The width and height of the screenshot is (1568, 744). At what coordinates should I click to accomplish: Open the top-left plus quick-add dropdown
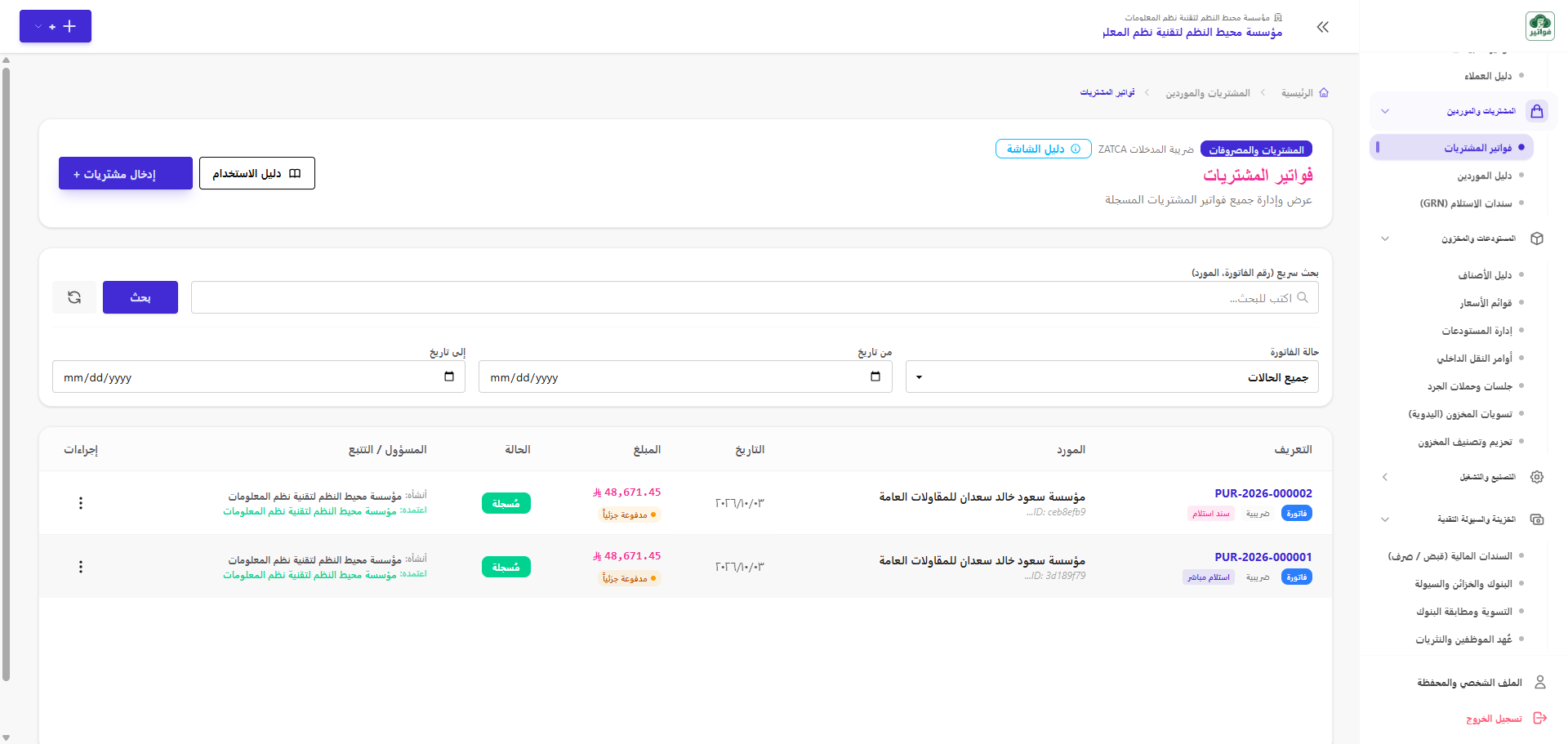[x=56, y=26]
